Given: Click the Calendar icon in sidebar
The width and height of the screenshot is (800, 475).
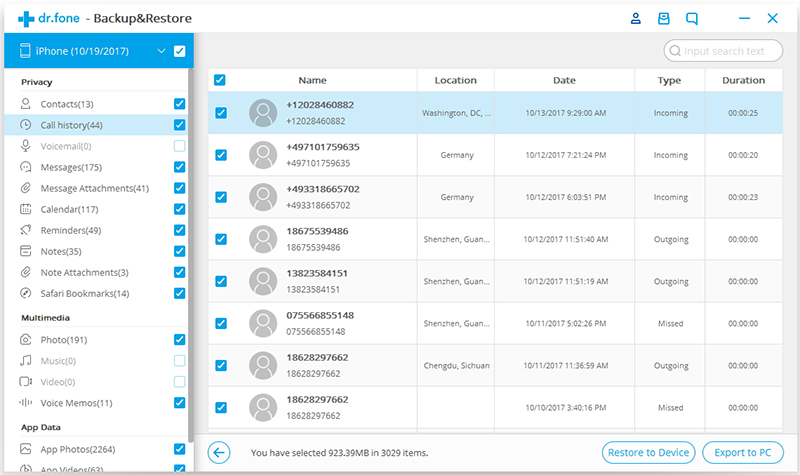Looking at the screenshot, I should tap(26, 209).
